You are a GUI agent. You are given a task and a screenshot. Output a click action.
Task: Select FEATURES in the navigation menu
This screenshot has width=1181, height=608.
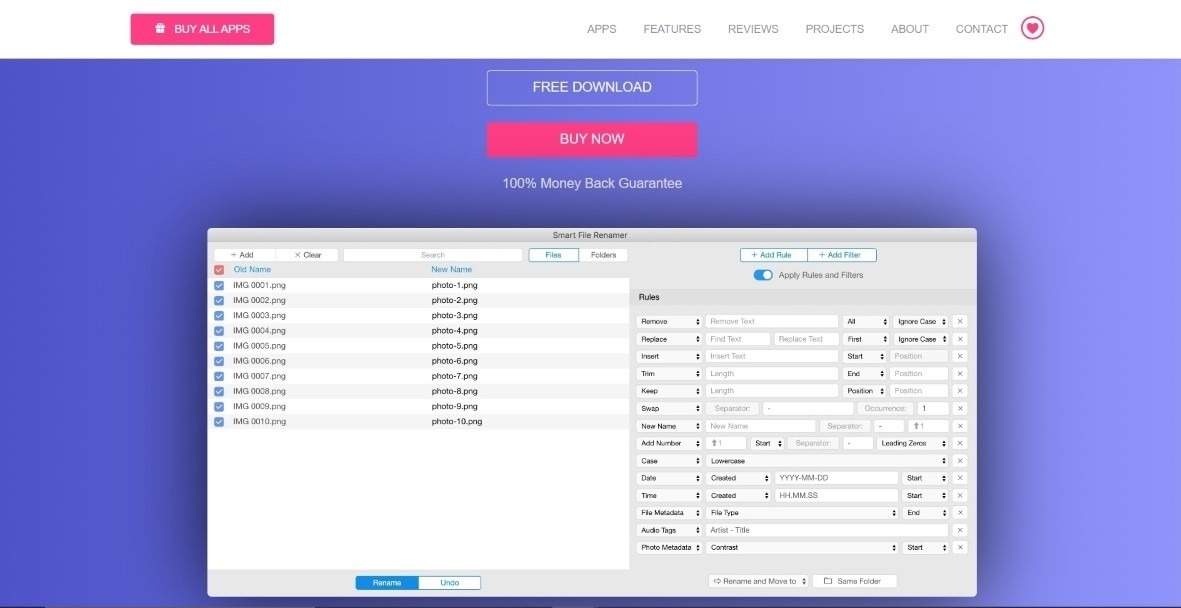tap(671, 28)
